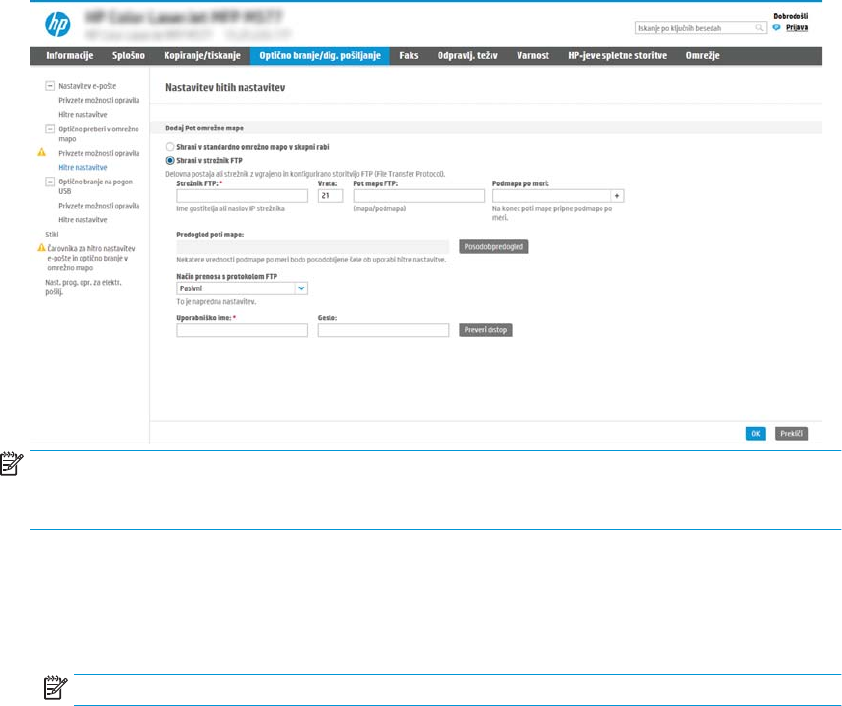Image resolution: width=842 pixels, height=706 pixels.
Task: Click the Prijava sign-in link
Action: click(x=797, y=27)
